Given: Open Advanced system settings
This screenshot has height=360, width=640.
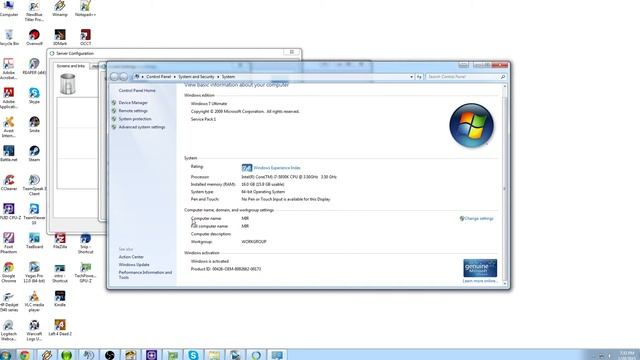Looking at the screenshot, I should [142, 127].
